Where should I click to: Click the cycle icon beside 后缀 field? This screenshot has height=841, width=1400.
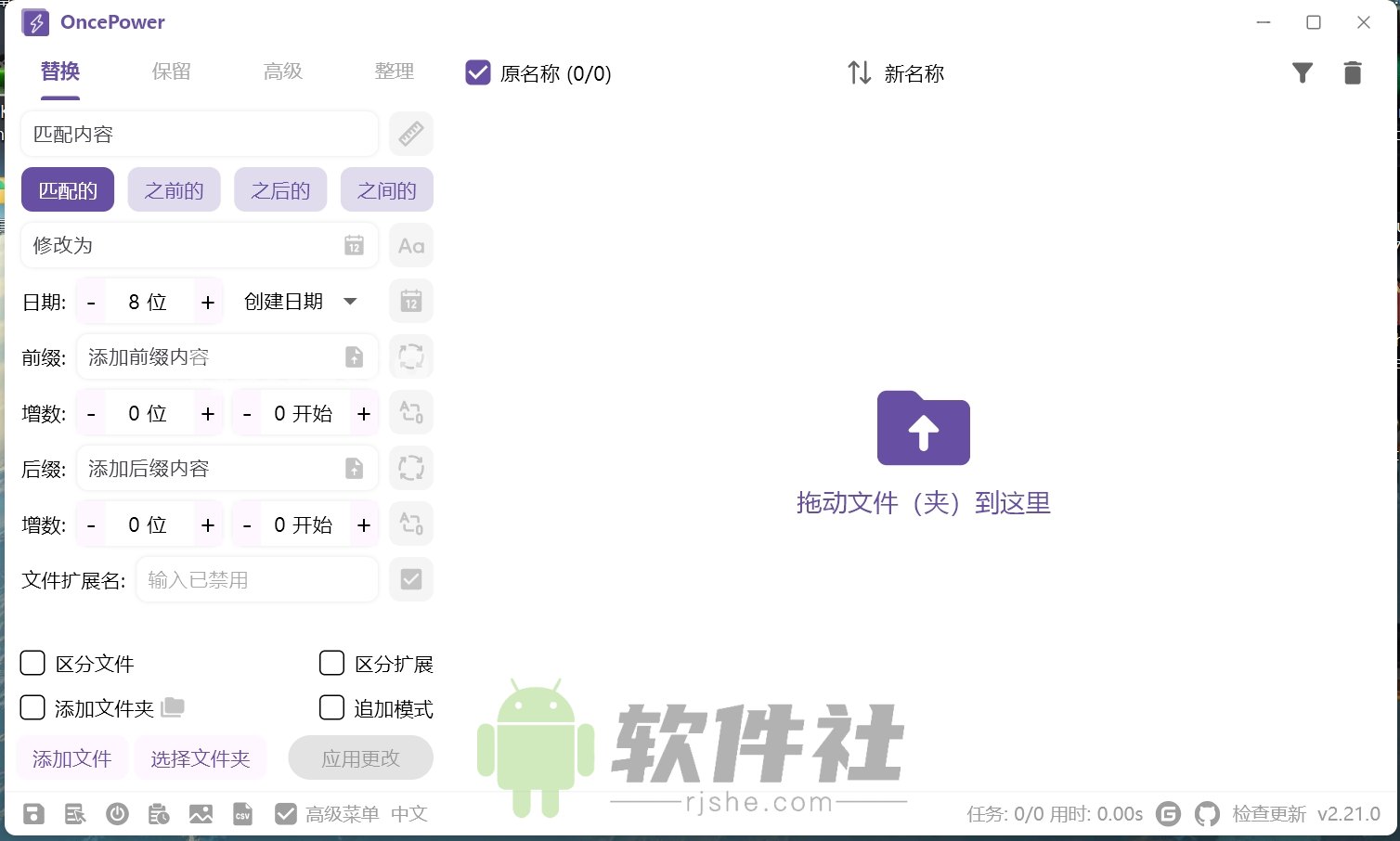[411, 469]
